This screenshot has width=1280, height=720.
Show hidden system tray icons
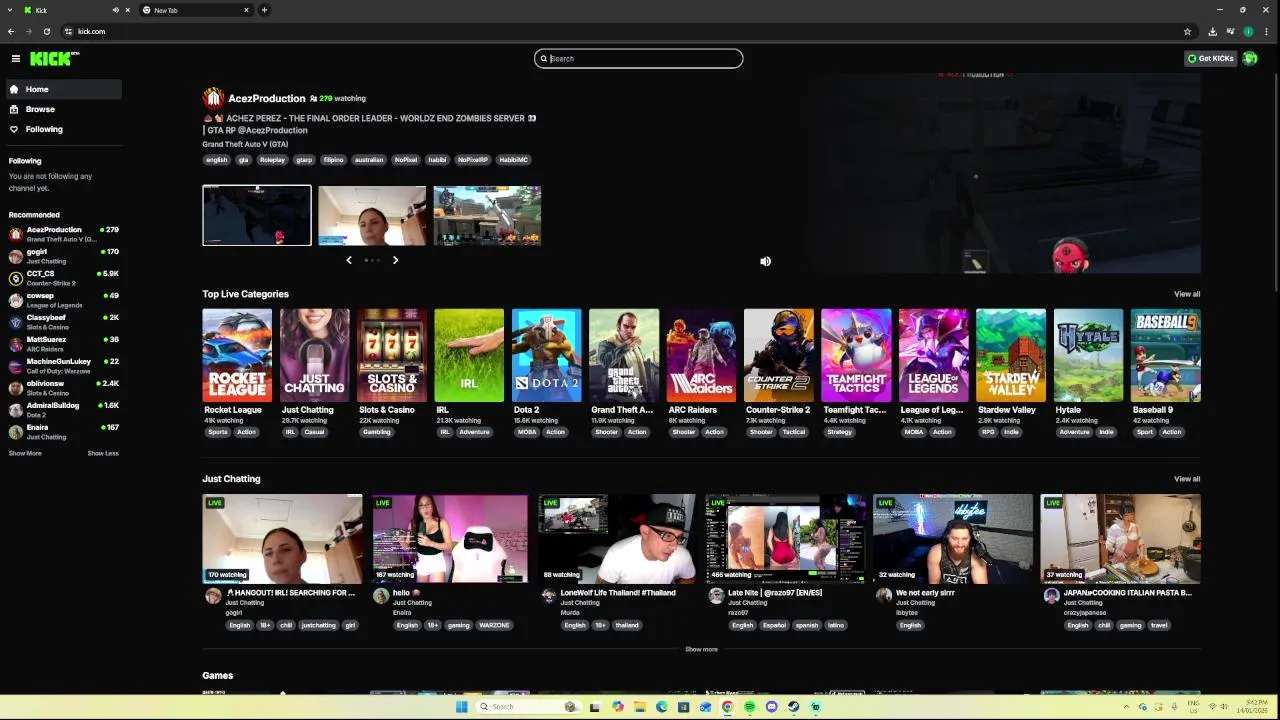pyautogui.click(x=1126, y=707)
